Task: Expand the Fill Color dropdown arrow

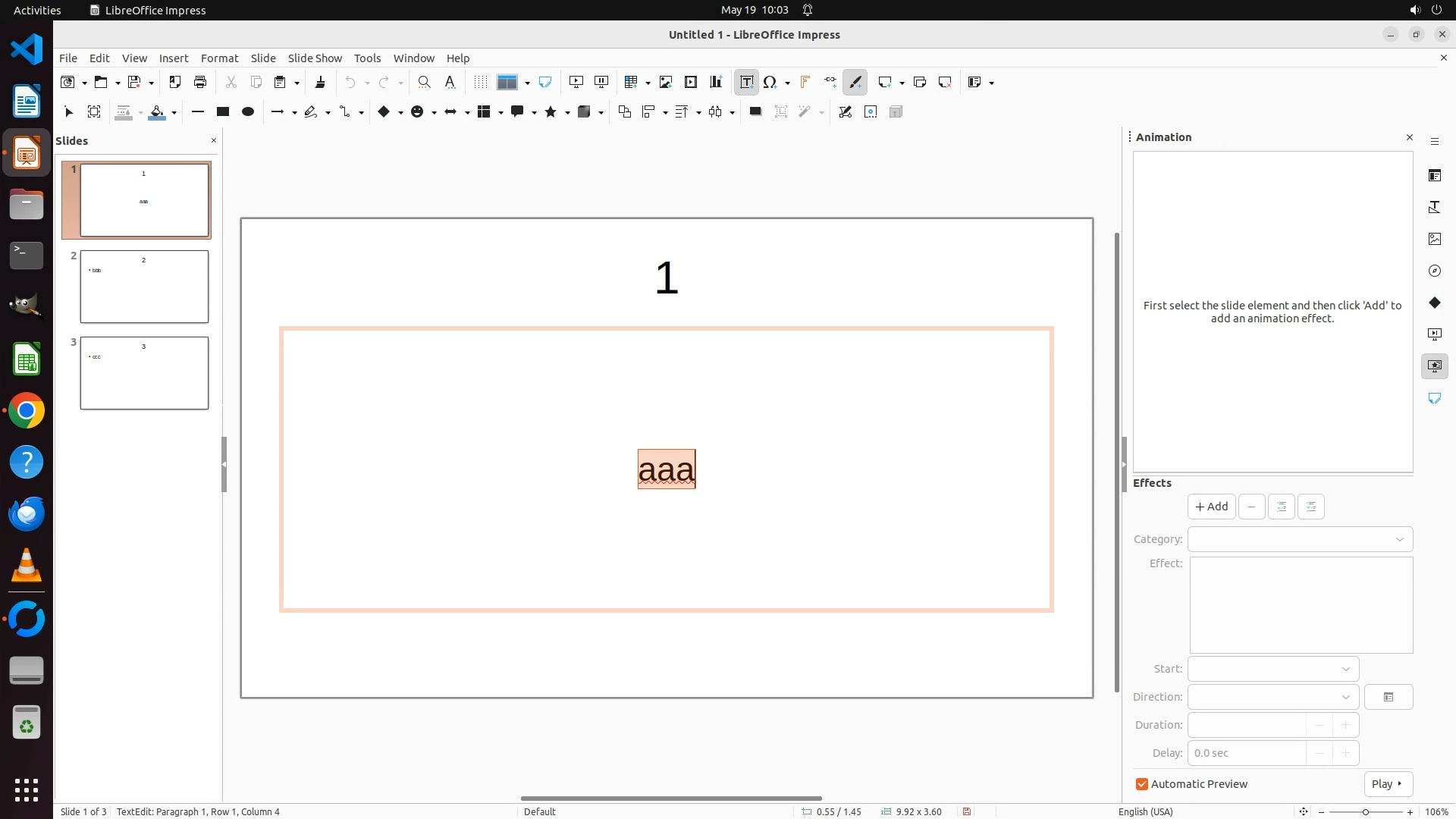Action: click(x=174, y=113)
